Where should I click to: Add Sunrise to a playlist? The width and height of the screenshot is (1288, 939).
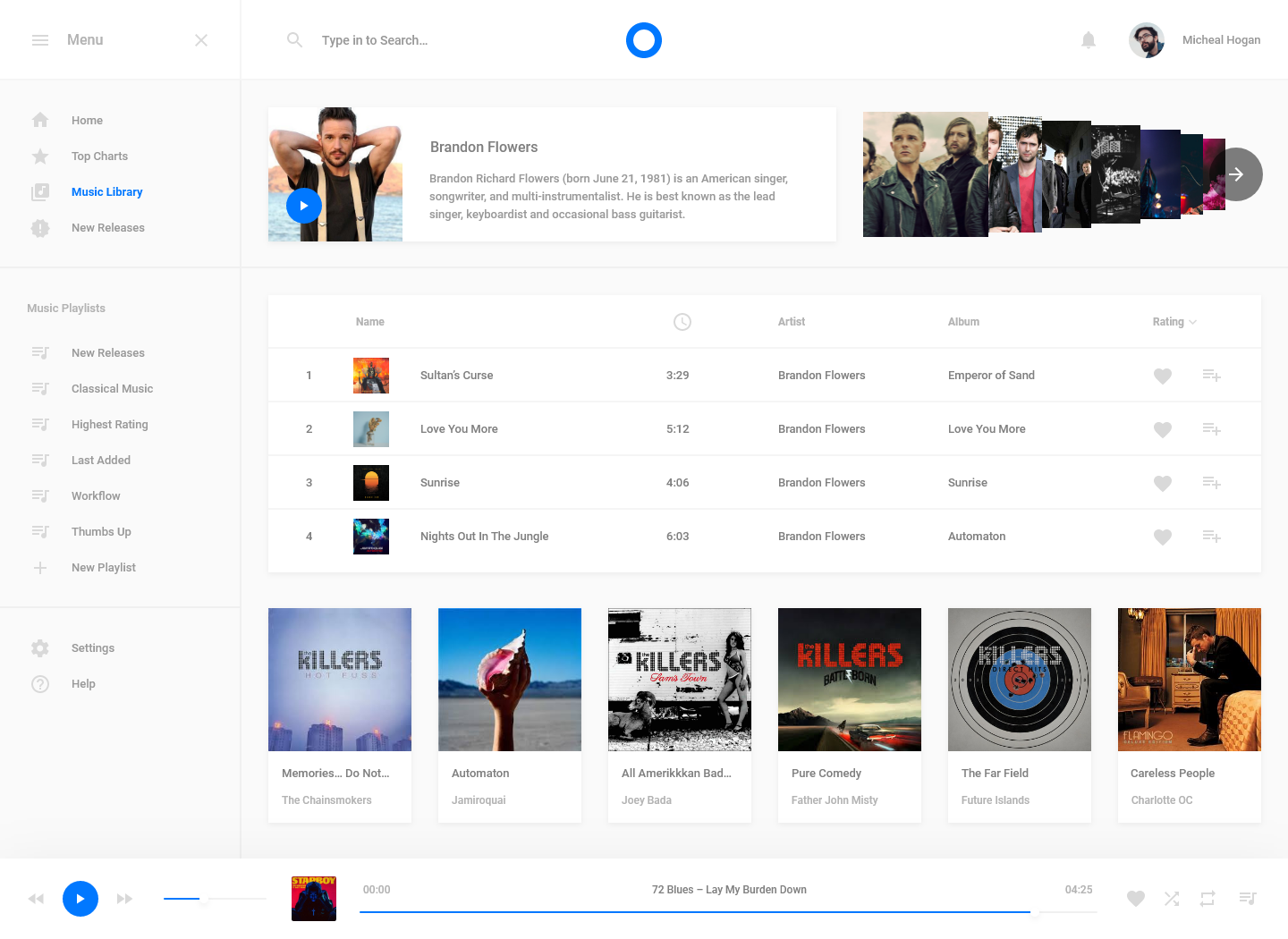coord(1212,483)
